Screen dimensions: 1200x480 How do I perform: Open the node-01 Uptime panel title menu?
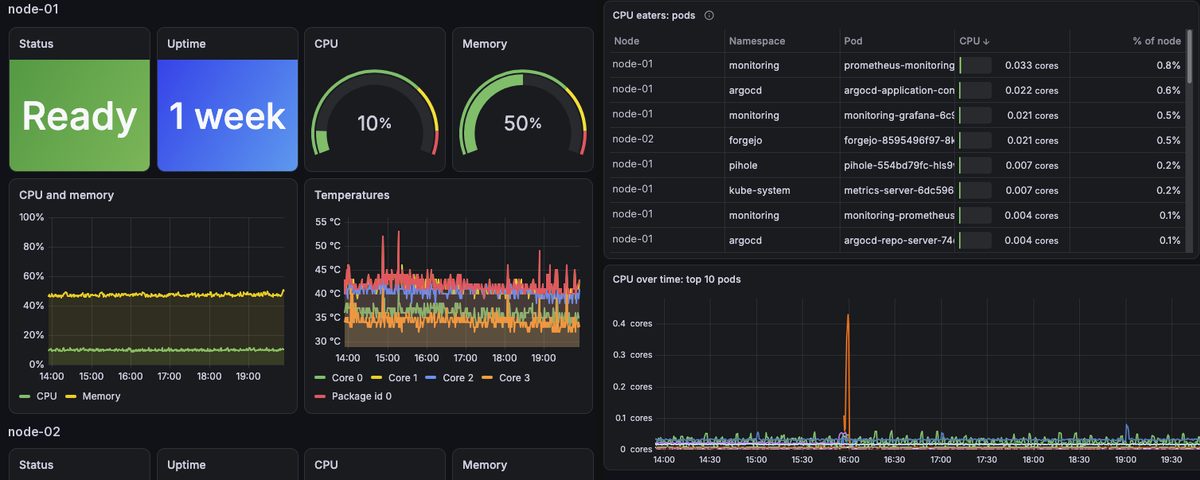pos(186,44)
